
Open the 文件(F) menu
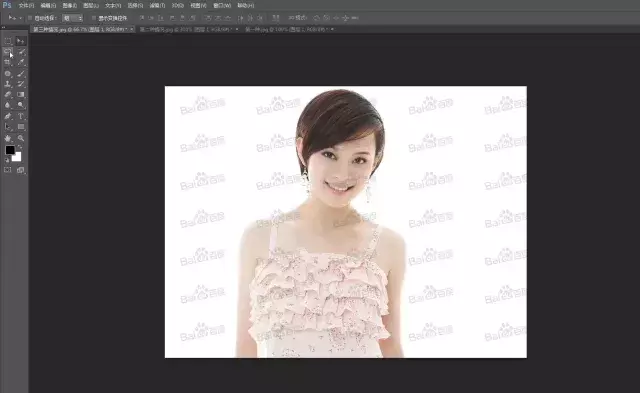(x=26, y=6)
